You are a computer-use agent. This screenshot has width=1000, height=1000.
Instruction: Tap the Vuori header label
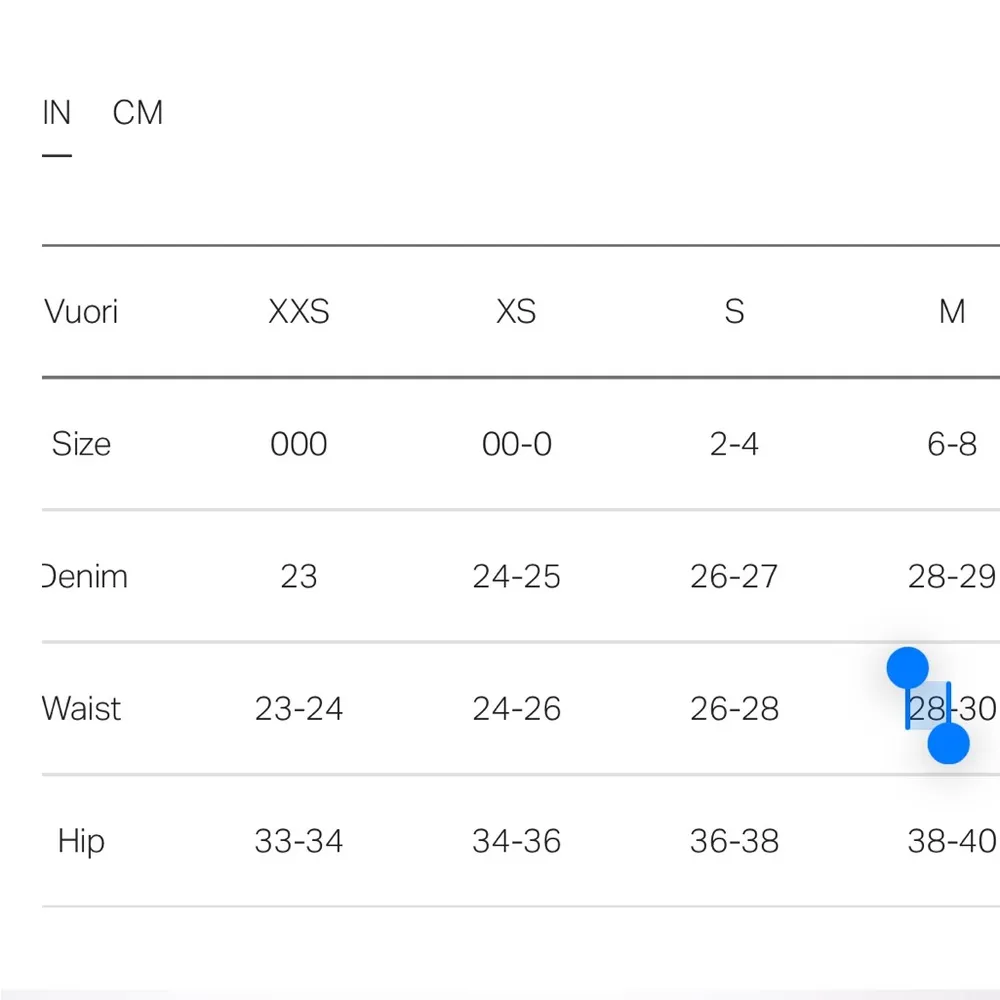tap(82, 312)
